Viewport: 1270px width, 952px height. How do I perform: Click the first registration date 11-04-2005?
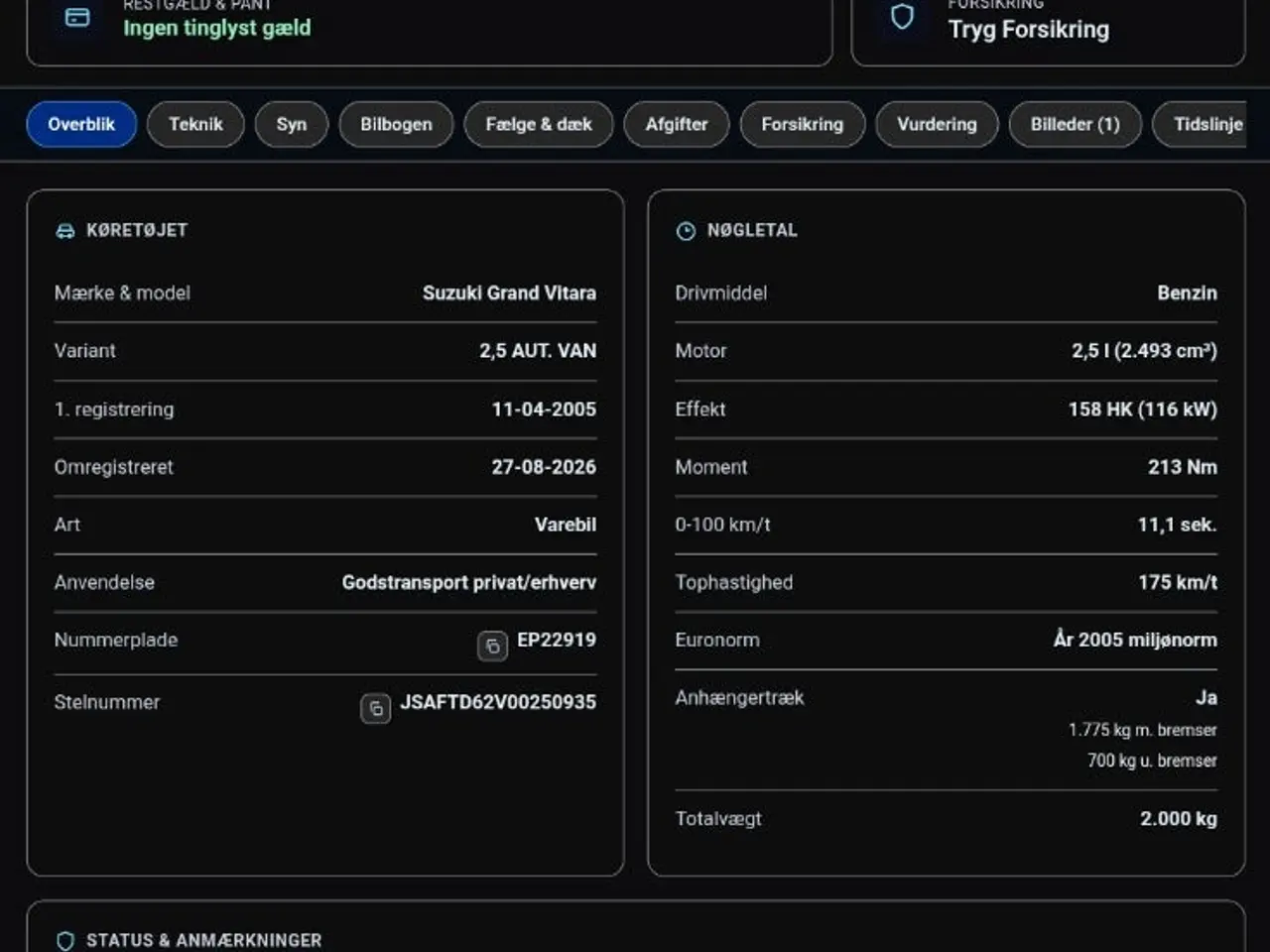point(544,409)
